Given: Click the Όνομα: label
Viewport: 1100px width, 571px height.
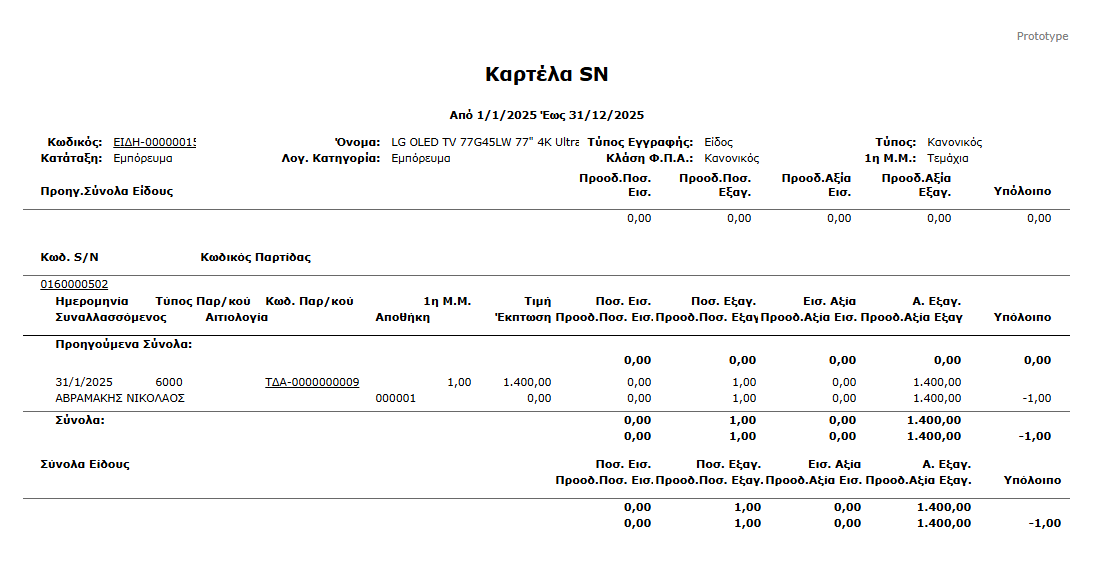Looking at the screenshot, I should [358, 142].
